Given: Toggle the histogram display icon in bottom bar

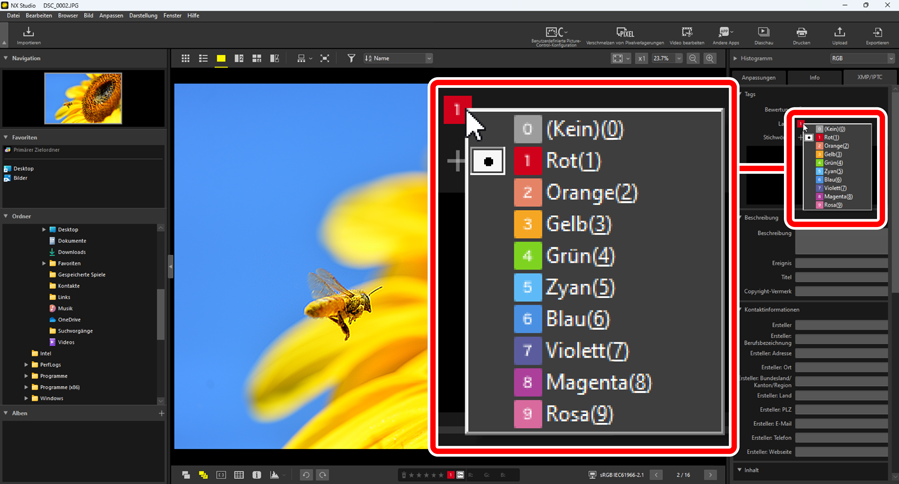Looking at the screenshot, I should pos(274,475).
